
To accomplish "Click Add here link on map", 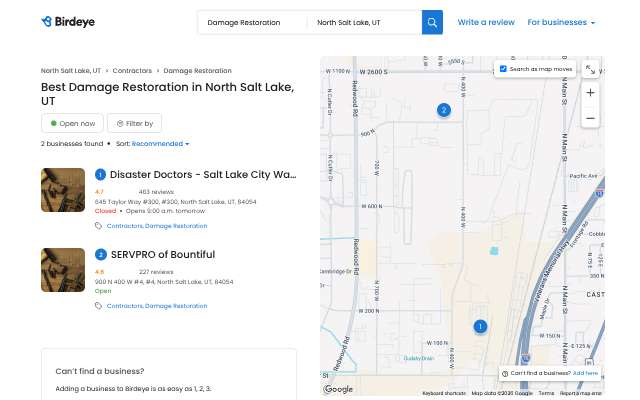I will (x=585, y=373).
